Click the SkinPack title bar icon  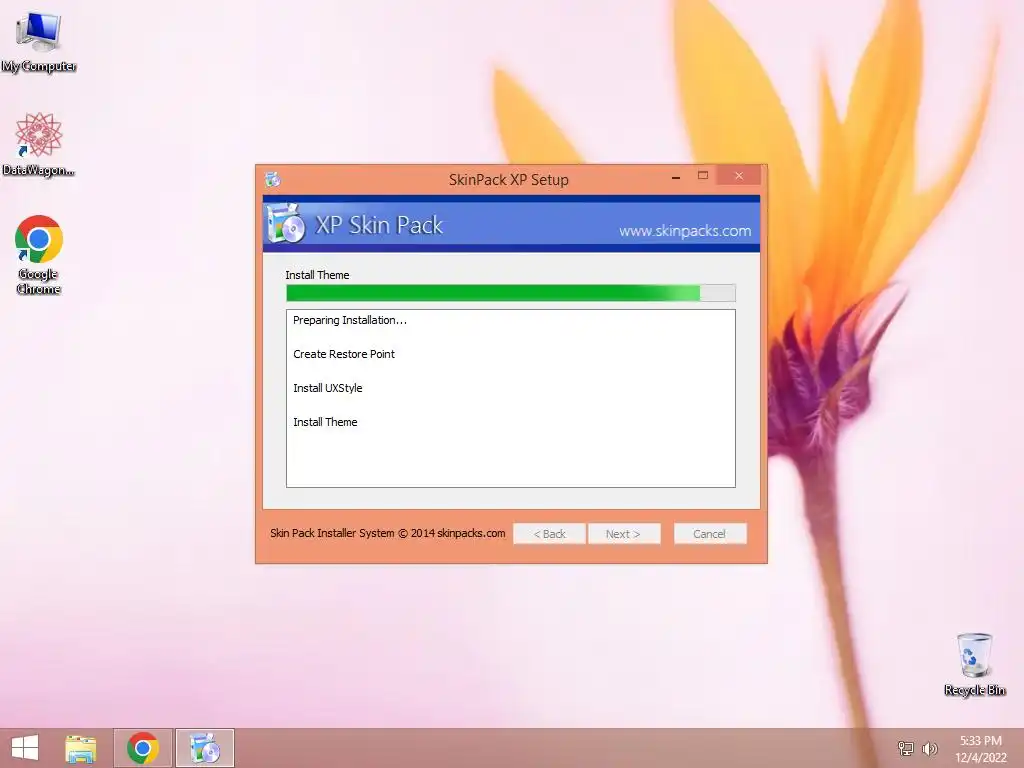click(x=272, y=179)
